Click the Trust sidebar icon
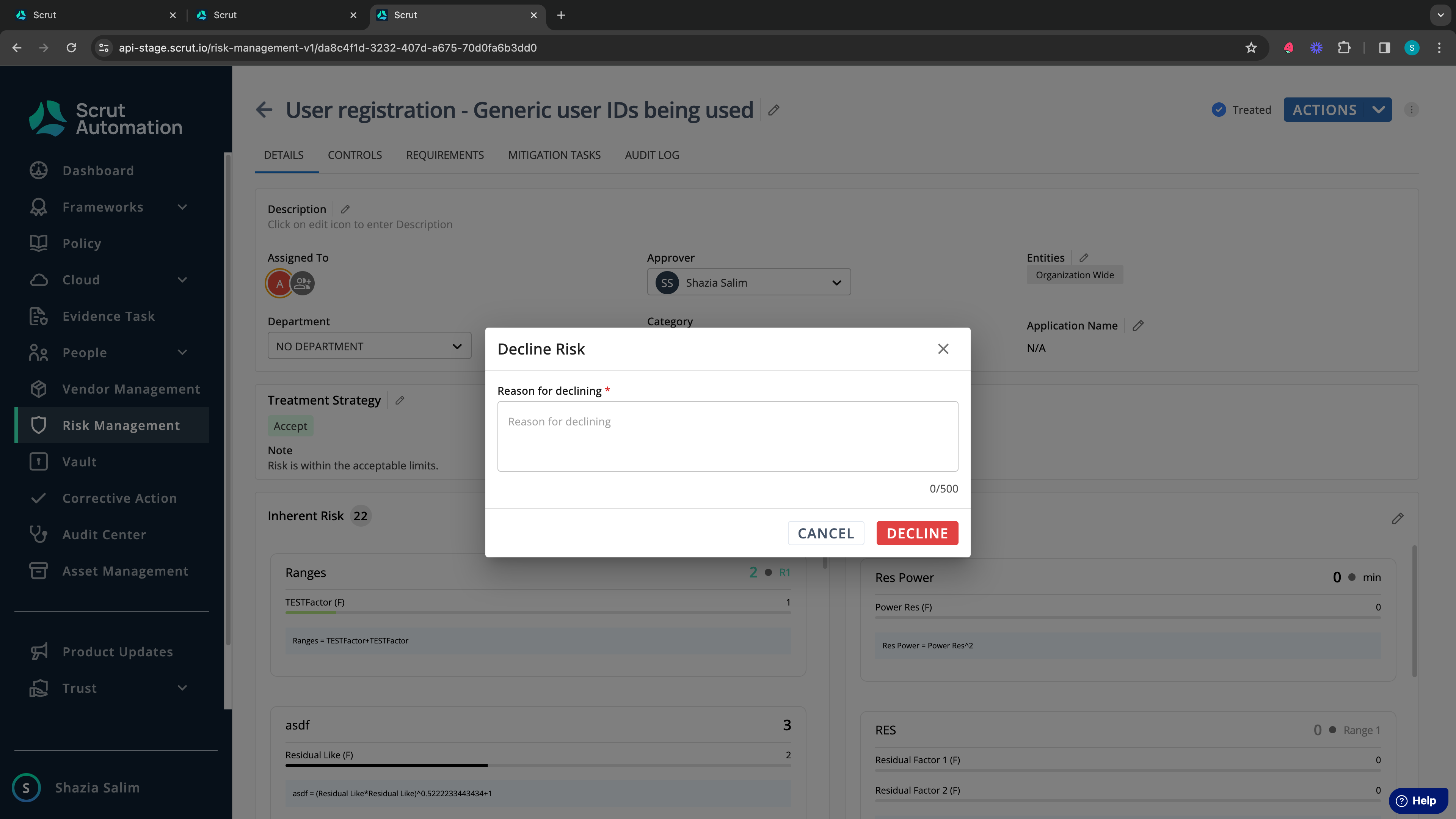Screen dimensions: 1456x819 38,688
